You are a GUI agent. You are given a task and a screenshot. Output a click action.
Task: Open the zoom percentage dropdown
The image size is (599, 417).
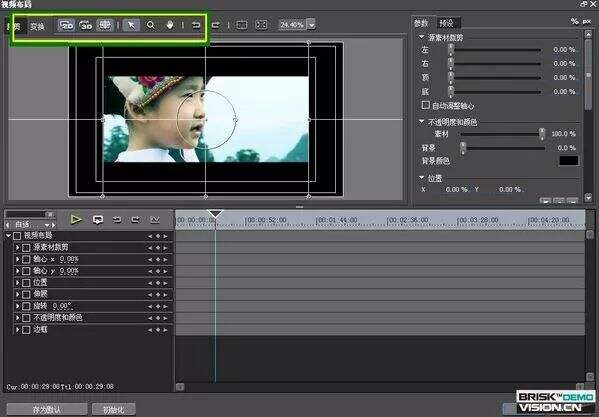tap(311, 25)
